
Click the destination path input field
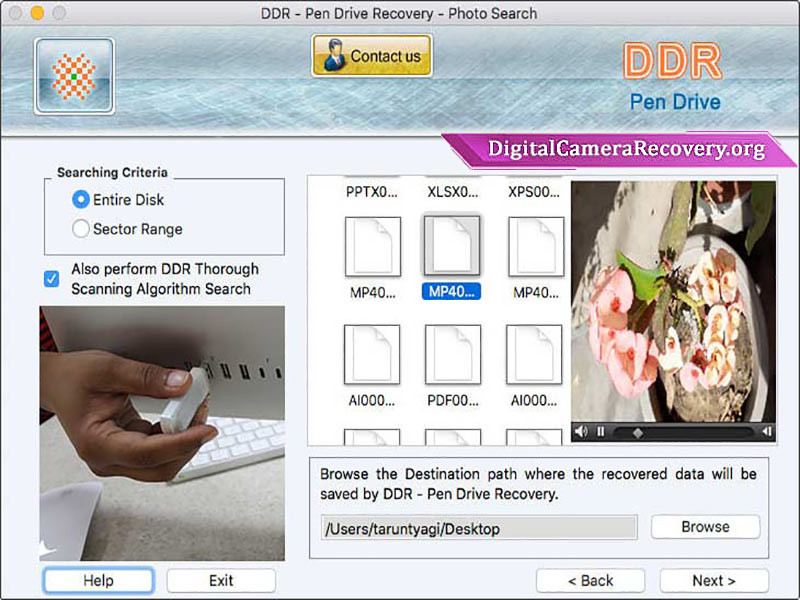tap(479, 528)
